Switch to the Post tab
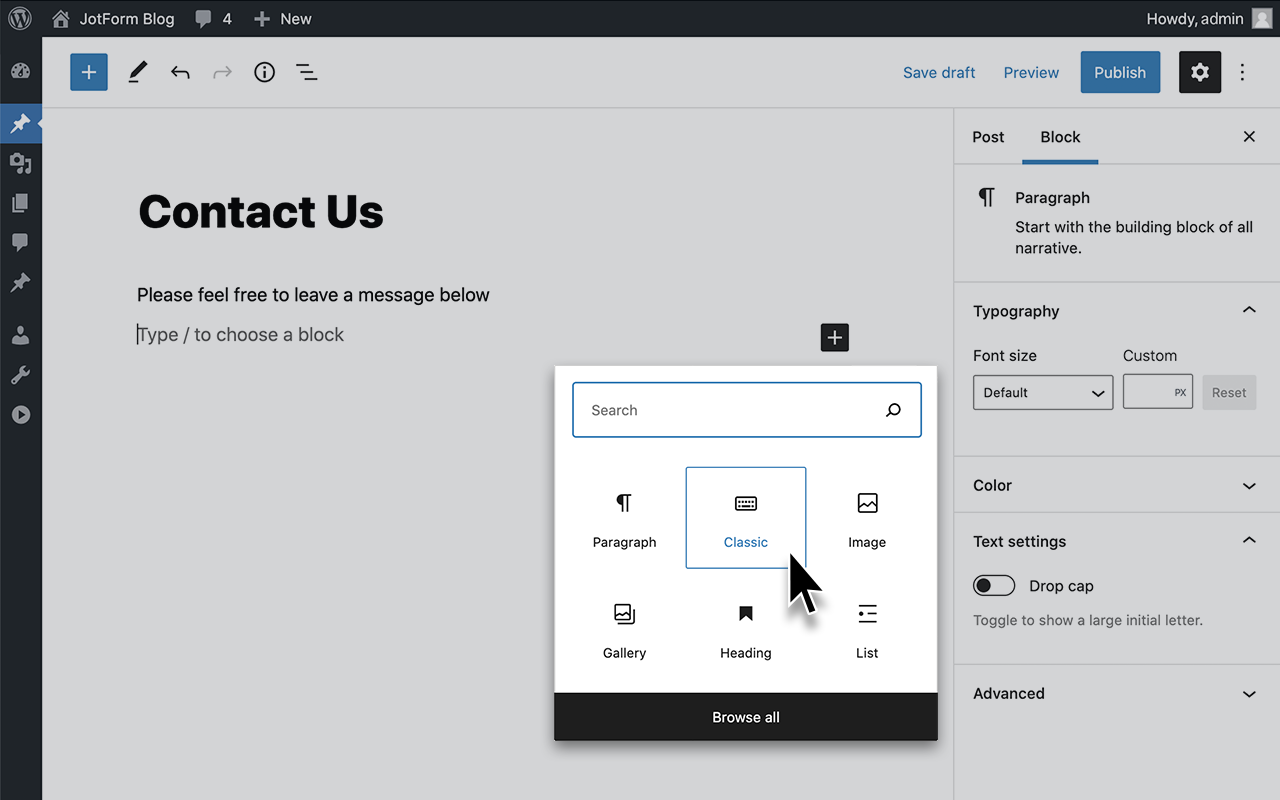 pos(987,137)
